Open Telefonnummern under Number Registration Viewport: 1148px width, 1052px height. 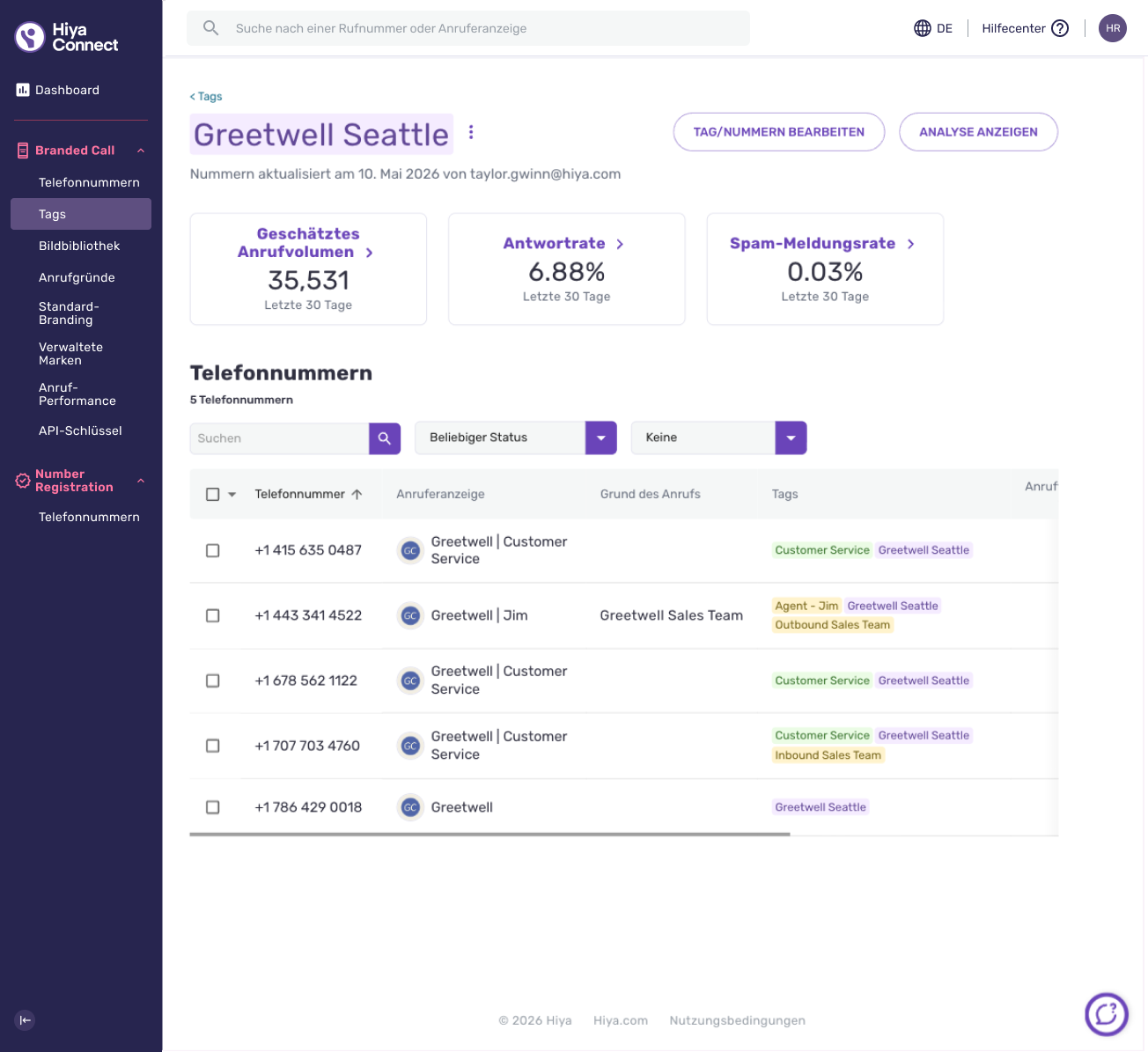pos(89,517)
